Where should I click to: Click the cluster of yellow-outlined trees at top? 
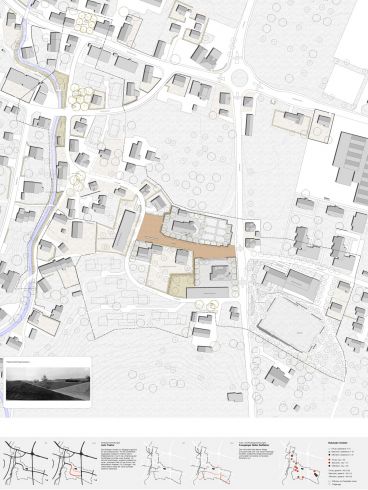click(85, 23)
